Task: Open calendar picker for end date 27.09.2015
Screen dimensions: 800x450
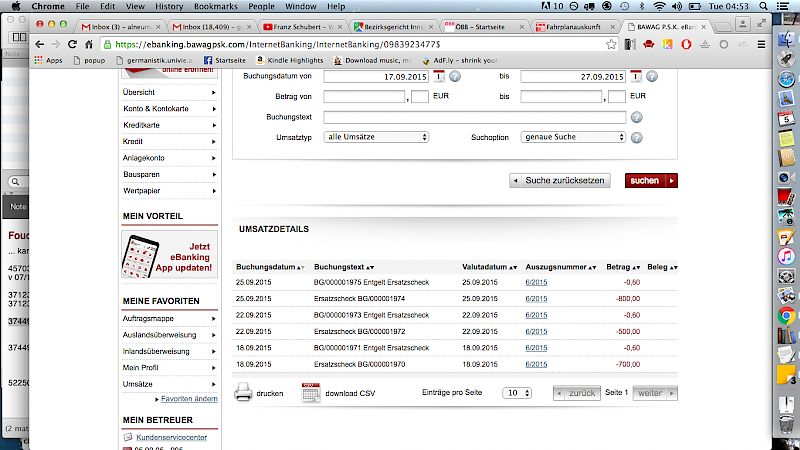Action: click(635, 77)
